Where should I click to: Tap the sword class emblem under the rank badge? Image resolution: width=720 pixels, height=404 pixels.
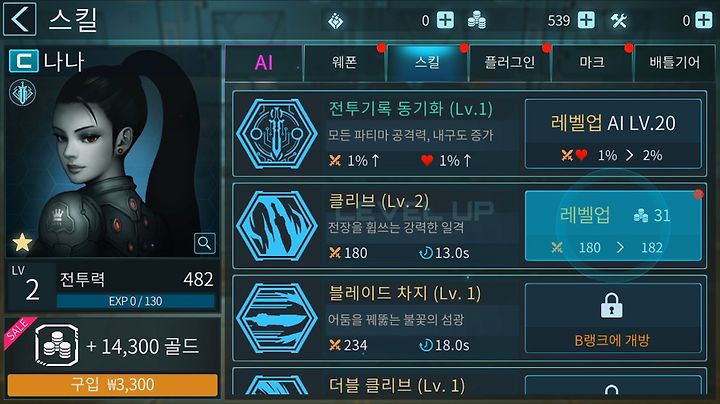22,93
